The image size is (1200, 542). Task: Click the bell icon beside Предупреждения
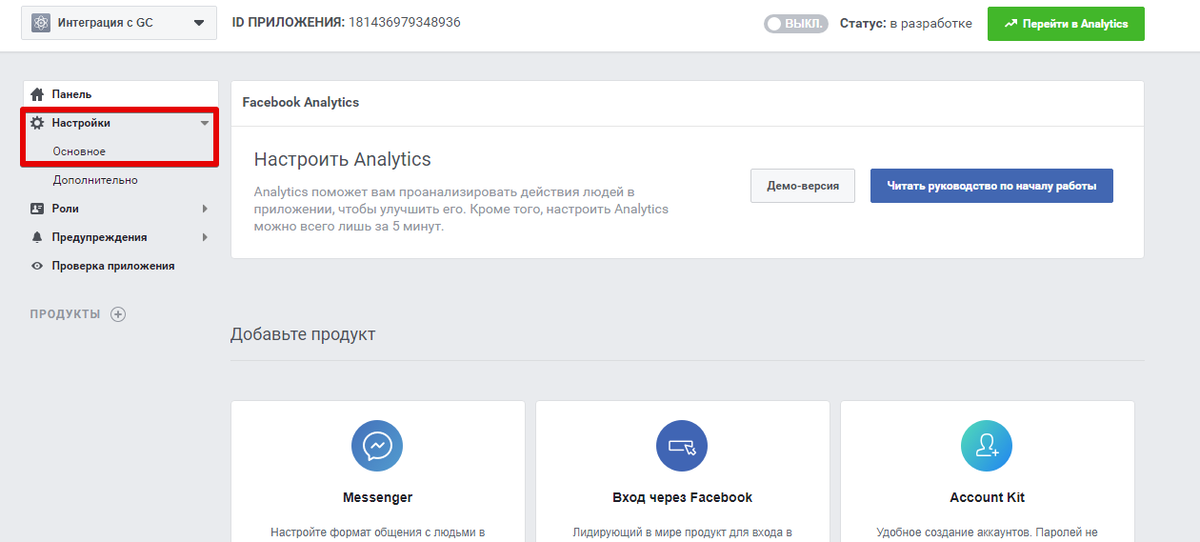point(37,237)
